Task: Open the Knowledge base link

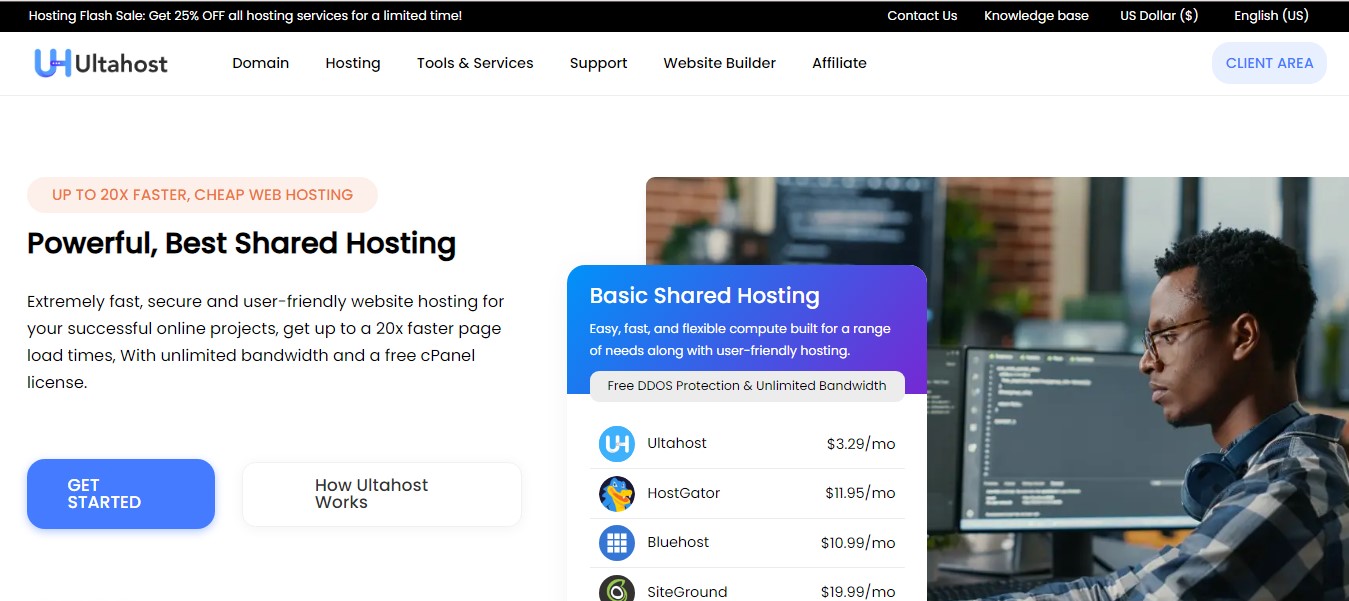Action: (1036, 15)
